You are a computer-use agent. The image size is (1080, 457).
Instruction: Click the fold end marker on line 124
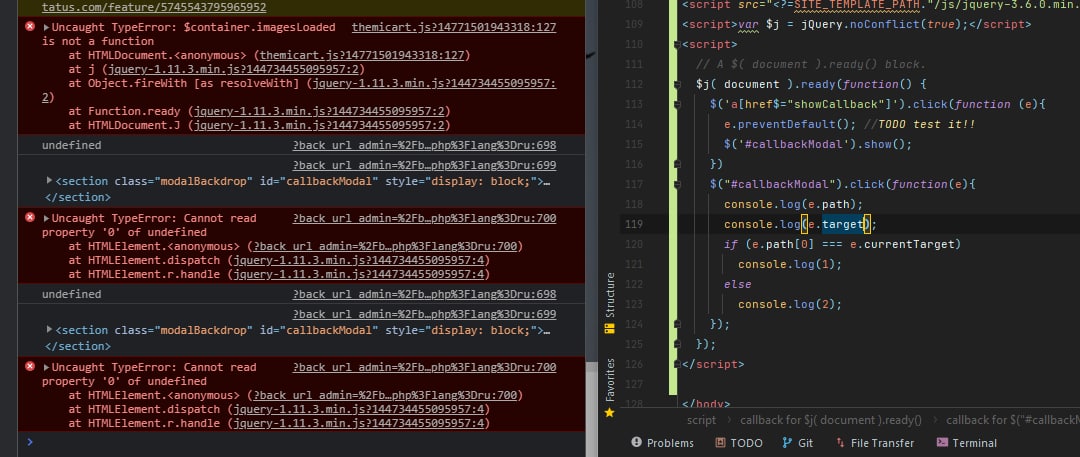[x=677, y=324]
